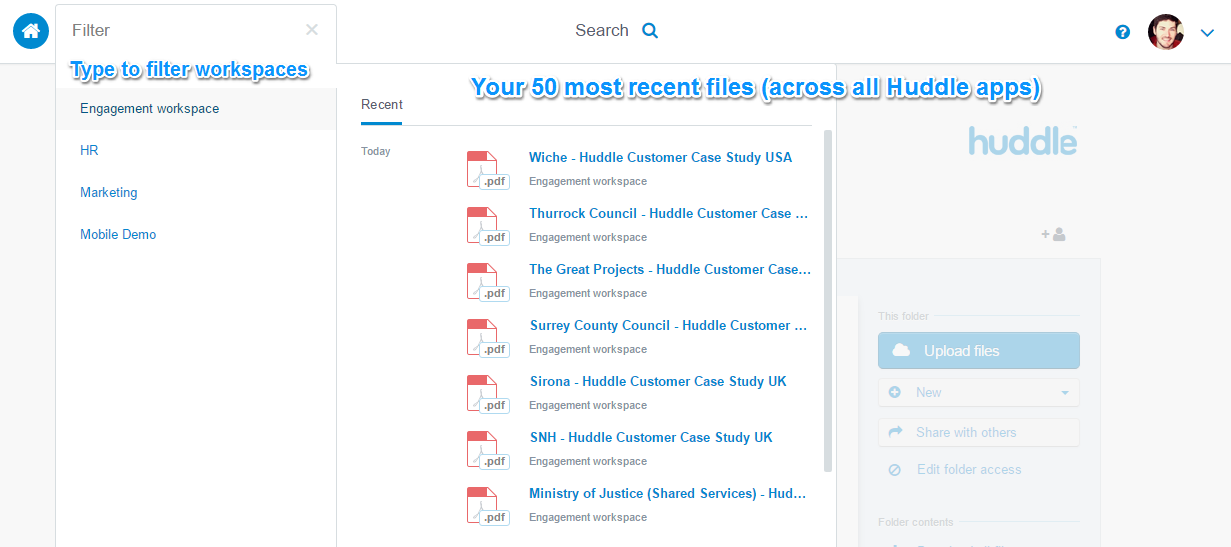Open the Thurrock Council case study link
This screenshot has width=1231, height=547.
pos(669,213)
